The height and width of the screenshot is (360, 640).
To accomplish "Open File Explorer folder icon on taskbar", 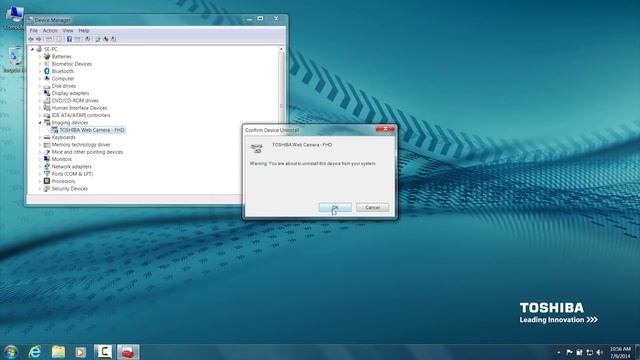I will pos(58,352).
